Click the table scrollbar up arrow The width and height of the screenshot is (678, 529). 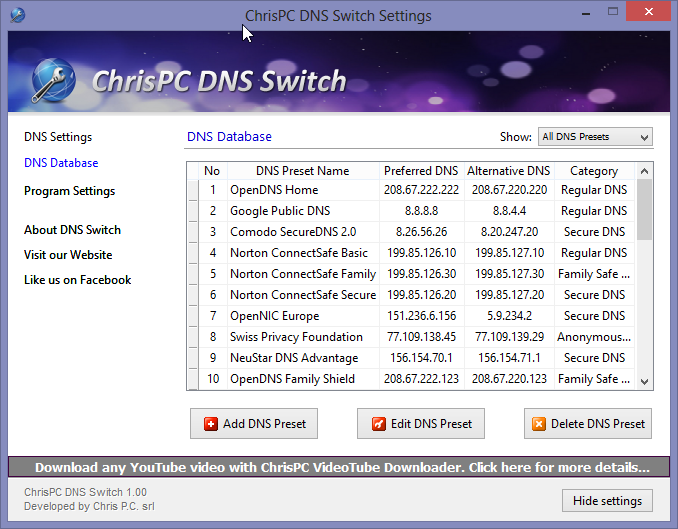click(644, 171)
